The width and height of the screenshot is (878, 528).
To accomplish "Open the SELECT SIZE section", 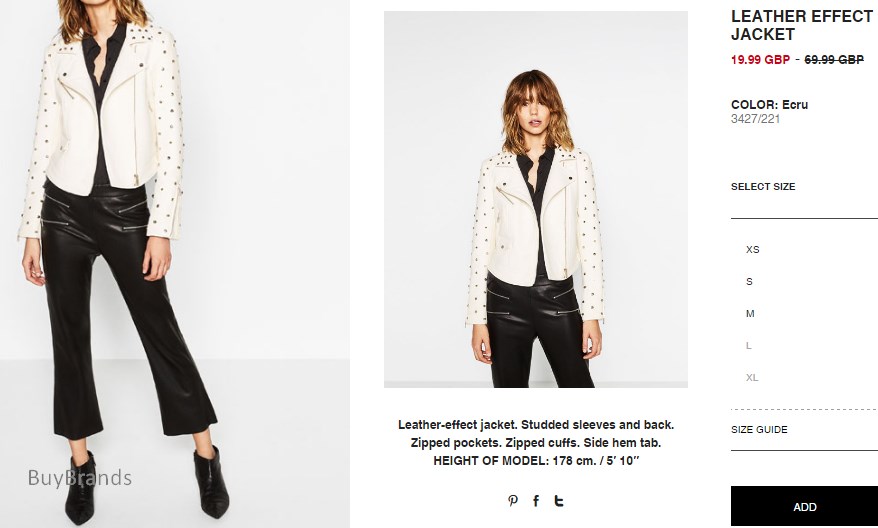I will [763, 186].
